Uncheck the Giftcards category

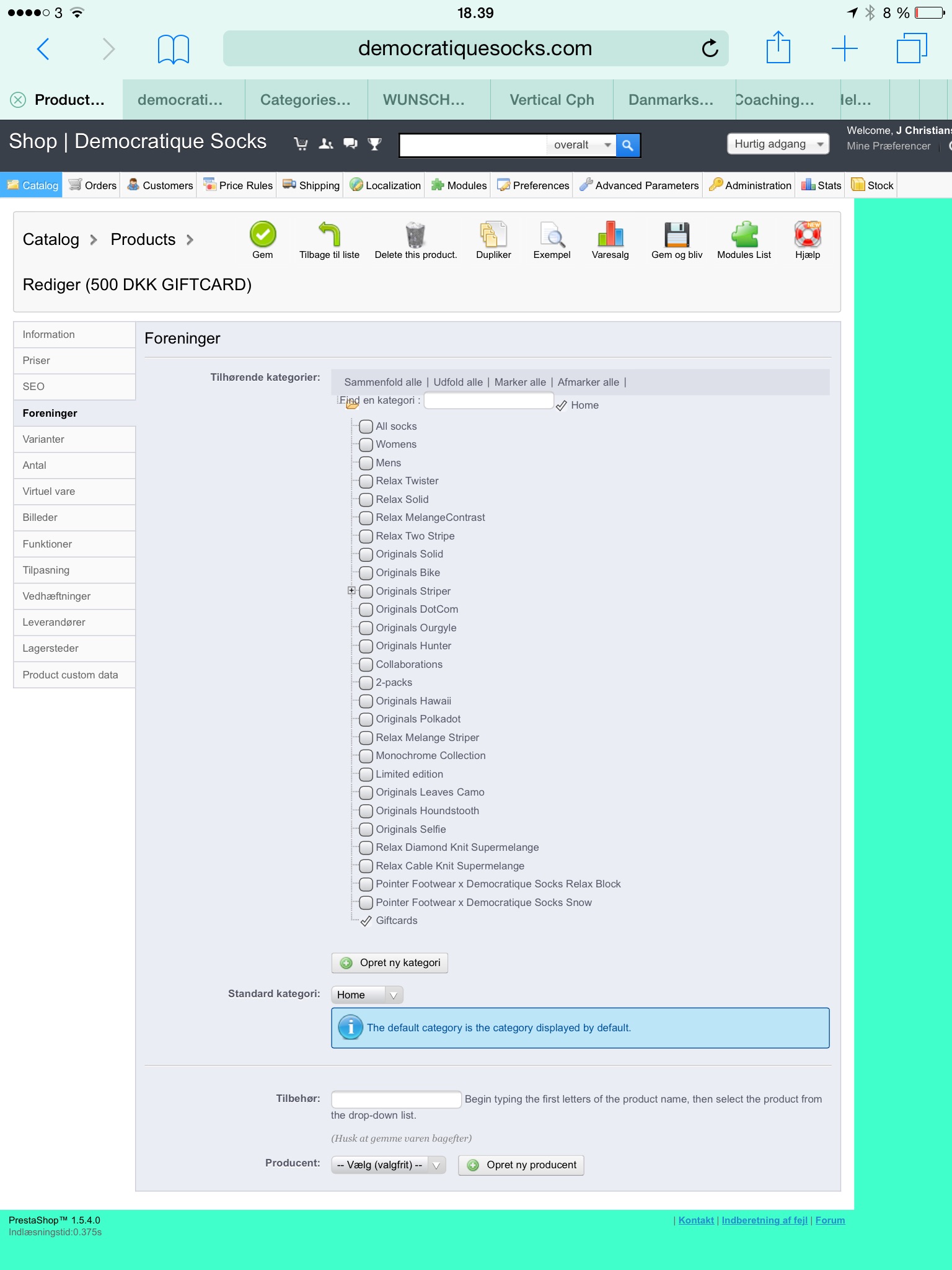[366, 921]
